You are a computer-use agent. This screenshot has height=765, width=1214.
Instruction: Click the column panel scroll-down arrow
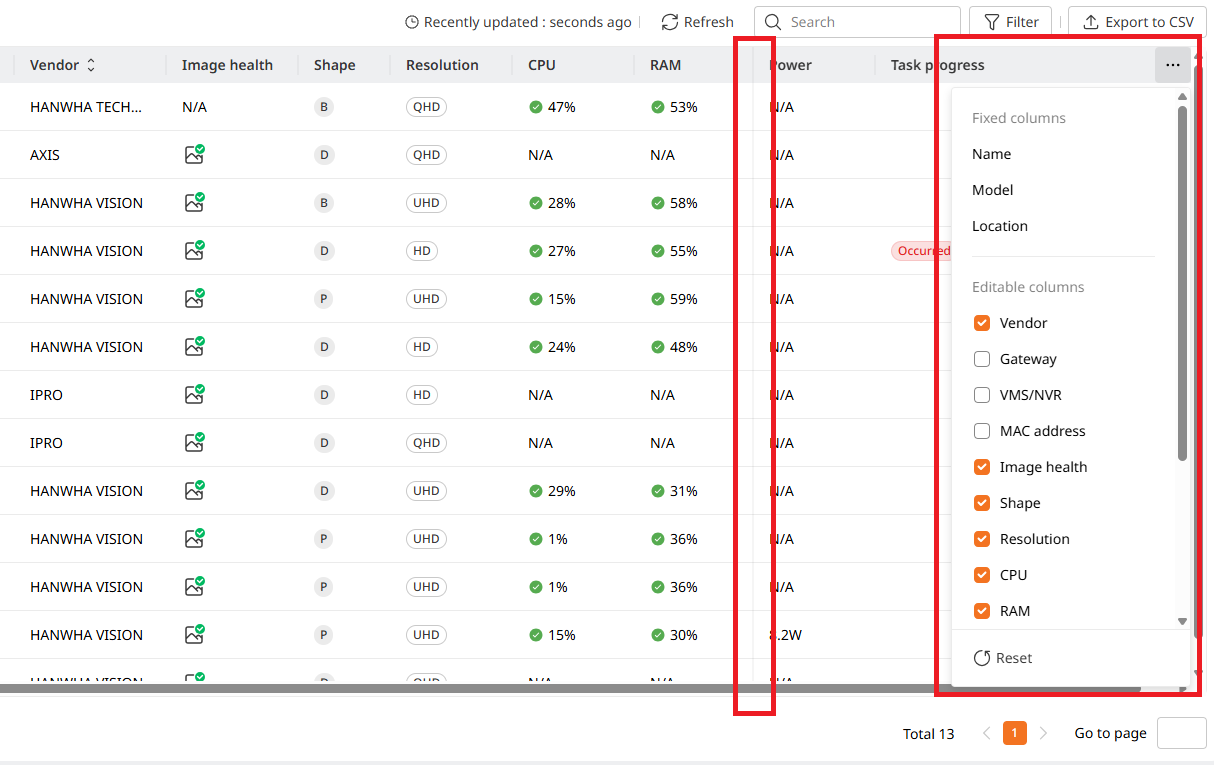coord(1182,621)
